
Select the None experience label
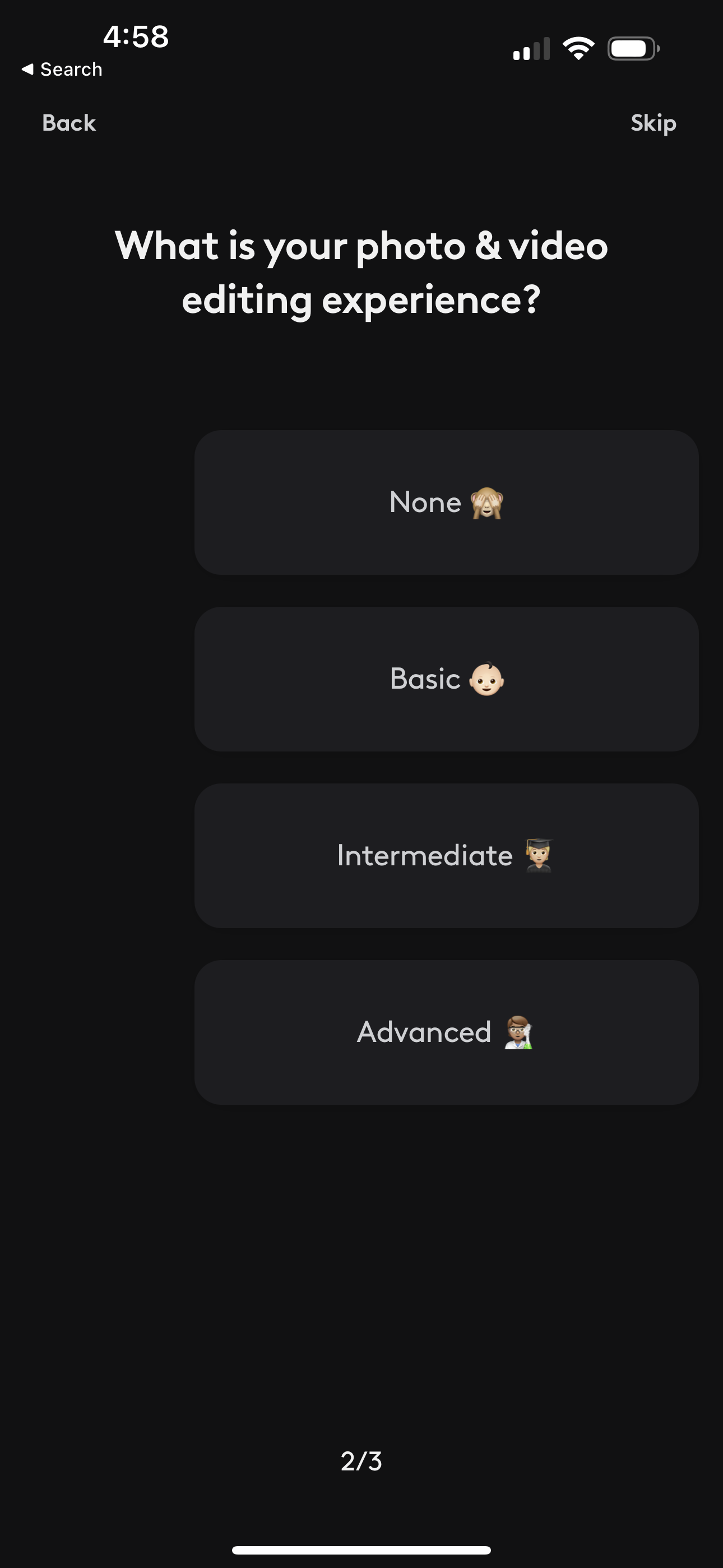(425, 503)
